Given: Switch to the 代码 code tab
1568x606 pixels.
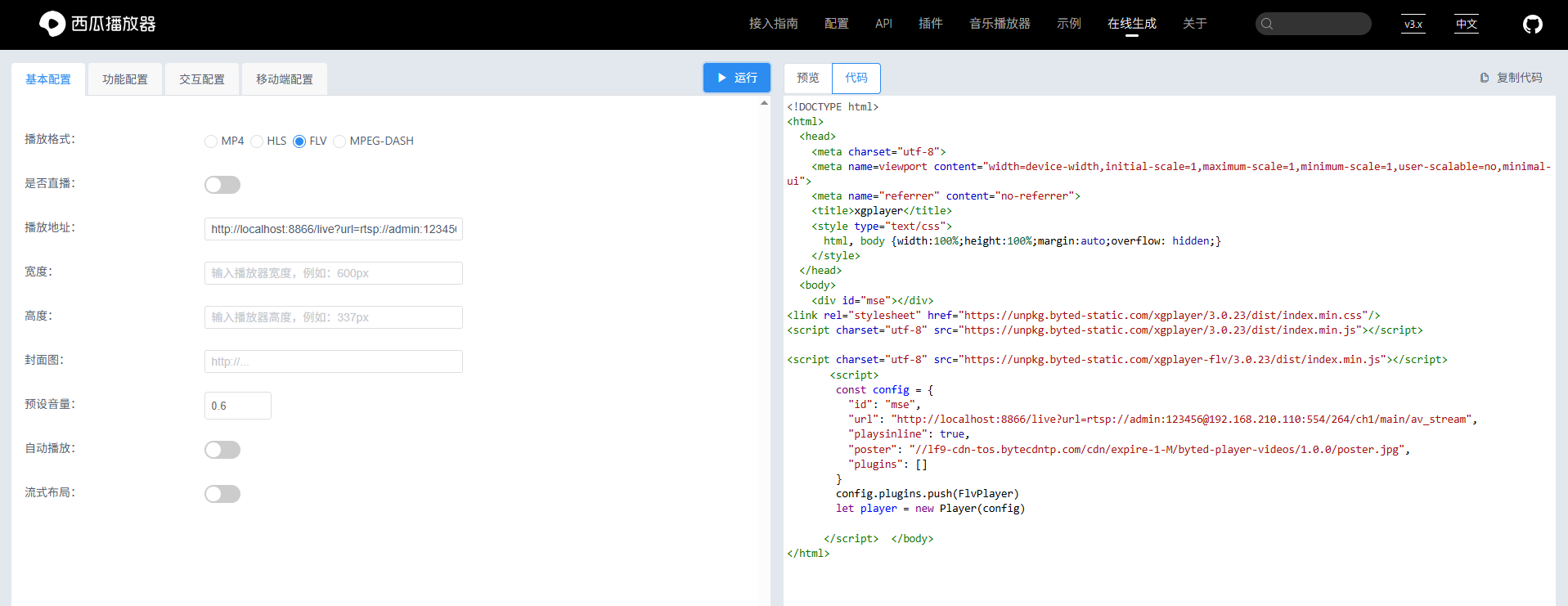Looking at the screenshot, I should click(856, 78).
